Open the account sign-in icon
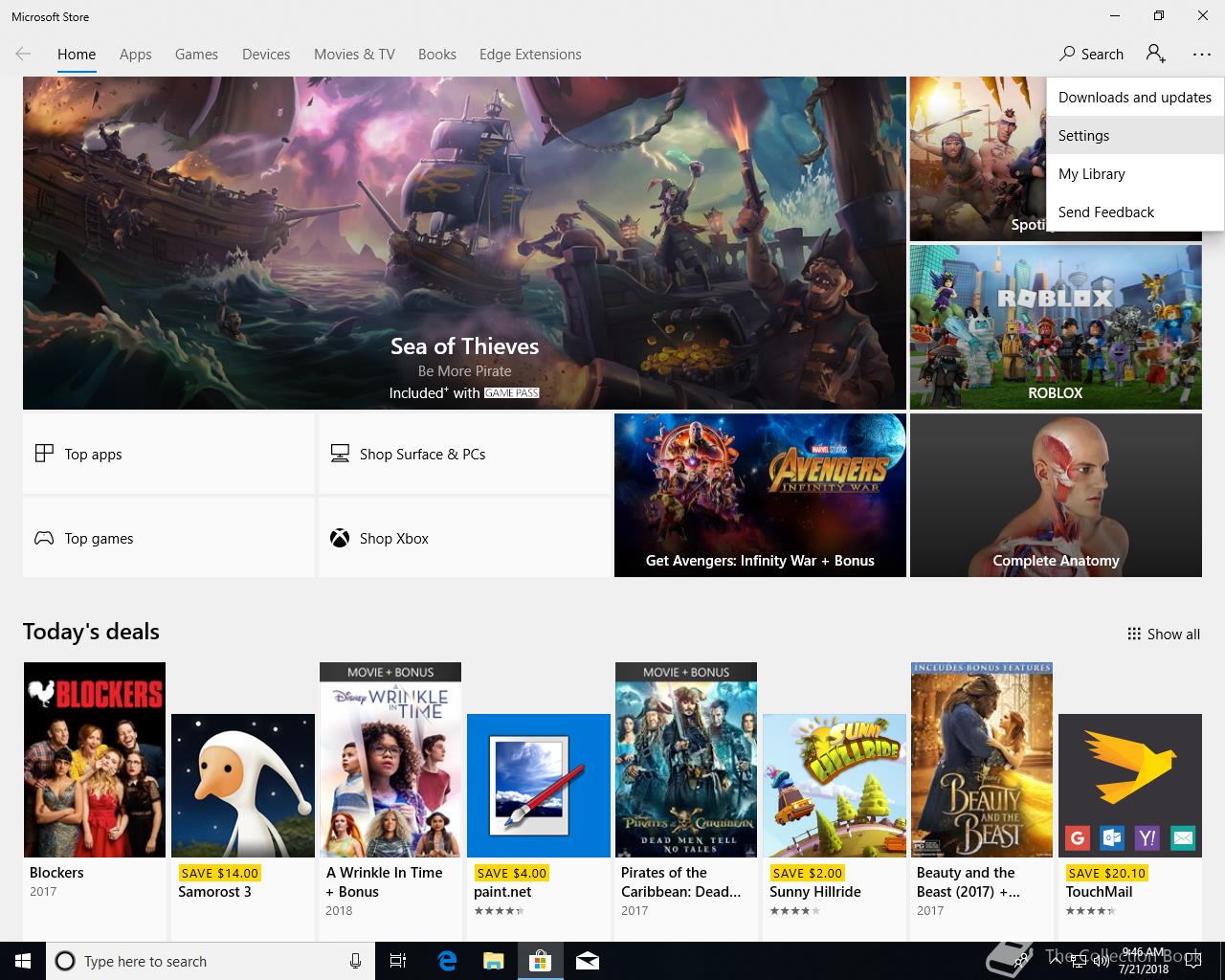 (x=1156, y=55)
